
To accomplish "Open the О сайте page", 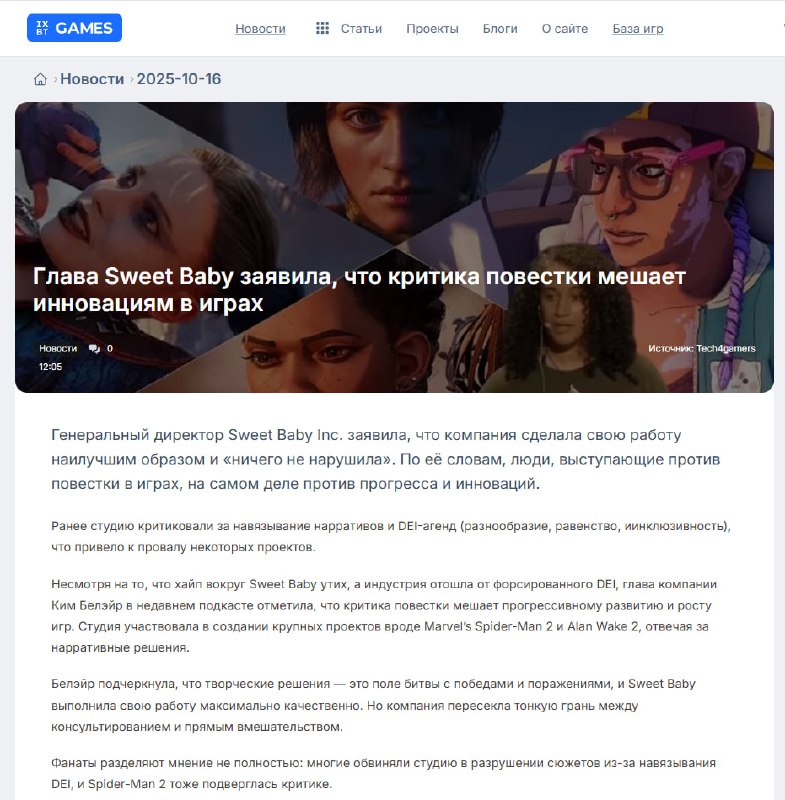I will point(565,29).
